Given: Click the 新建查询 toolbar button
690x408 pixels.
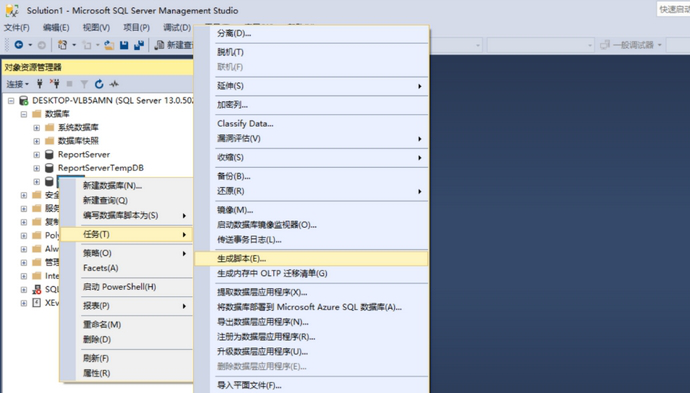Looking at the screenshot, I should point(174,45).
